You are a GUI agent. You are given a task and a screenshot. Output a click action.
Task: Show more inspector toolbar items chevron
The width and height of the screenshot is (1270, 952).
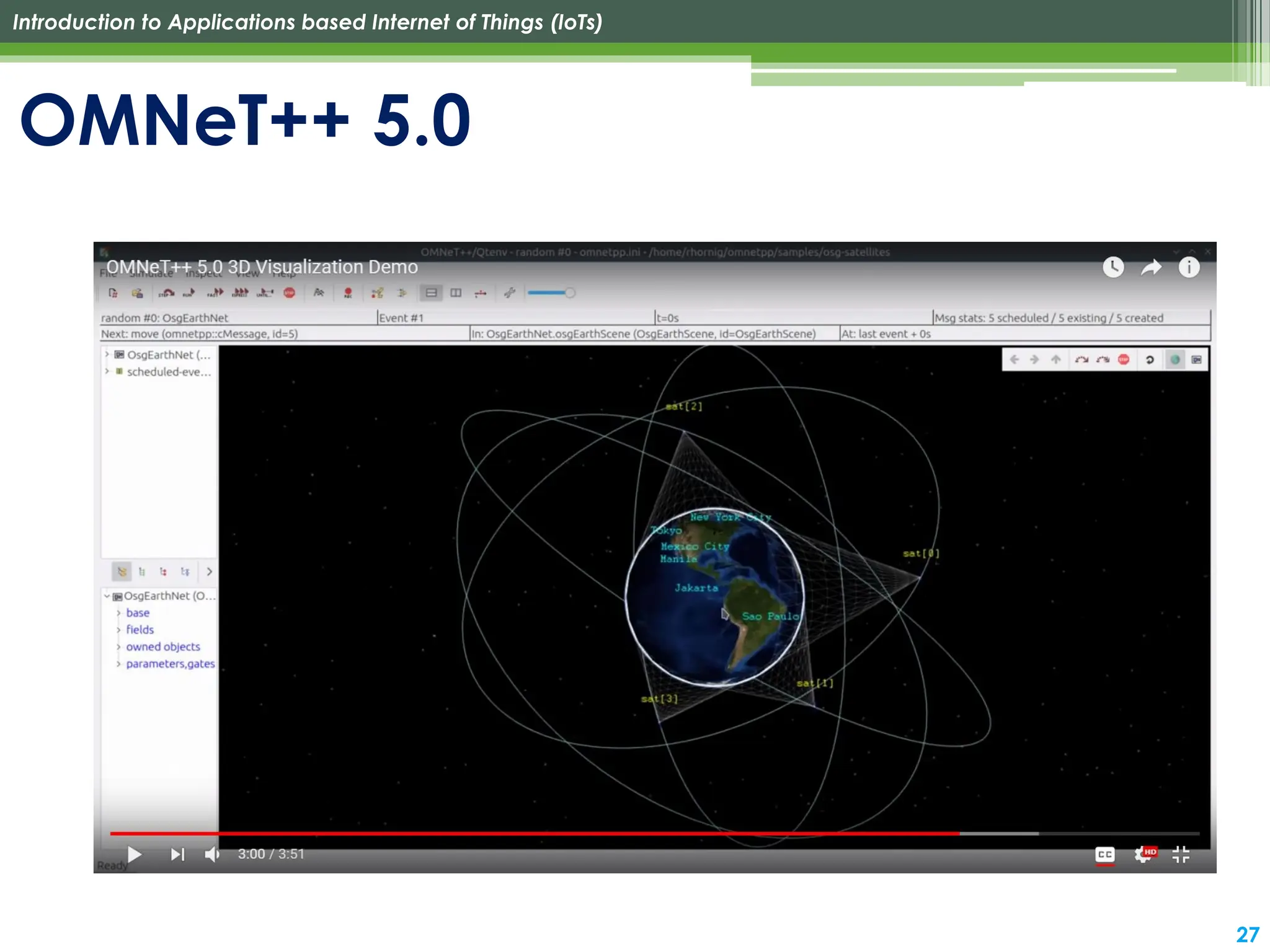coord(210,571)
